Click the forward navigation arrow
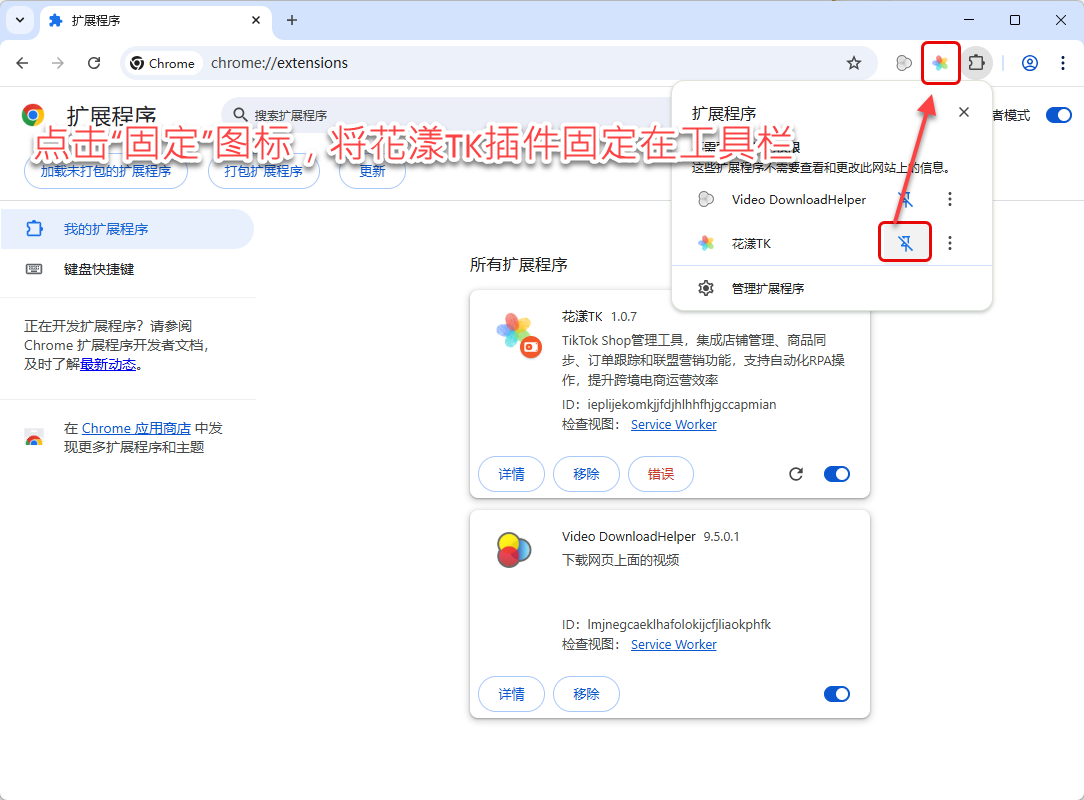This screenshot has width=1084, height=800. [x=58, y=63]
